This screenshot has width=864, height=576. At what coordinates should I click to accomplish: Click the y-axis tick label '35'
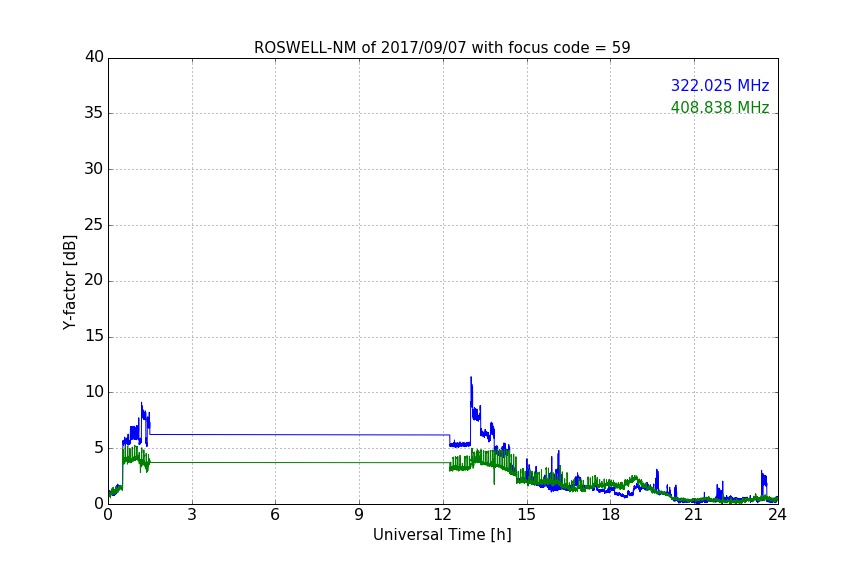click(94, 113)
